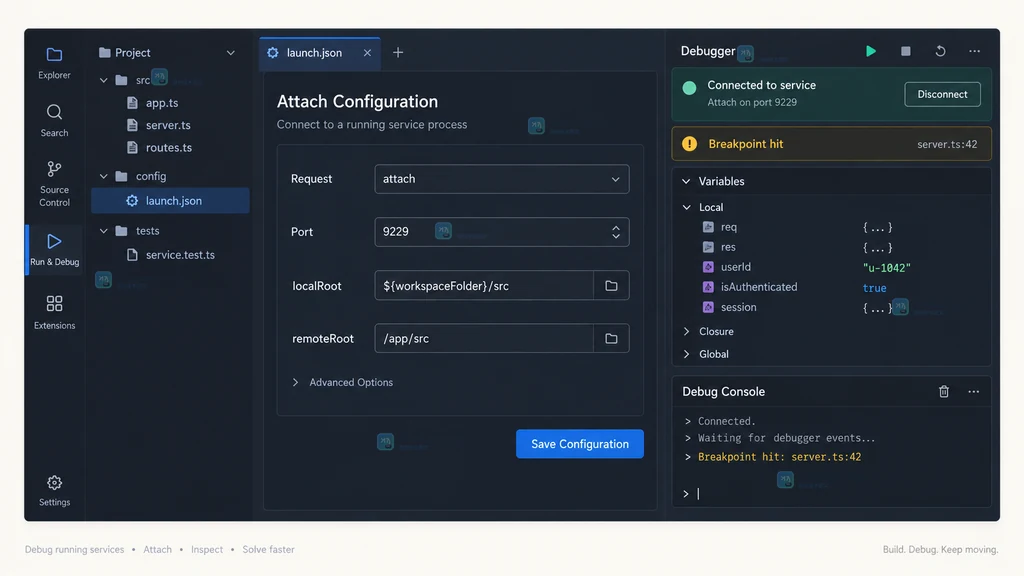Select the res variable icon
Viewport: 1024px width, 576px height.
[x=708, y=247]
